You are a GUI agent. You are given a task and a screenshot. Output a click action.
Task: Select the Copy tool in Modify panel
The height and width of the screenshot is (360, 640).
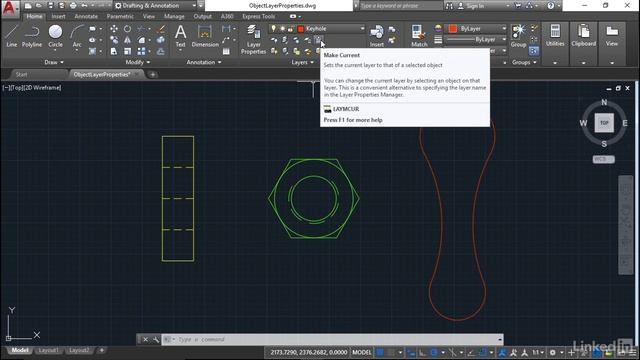point(114,40)
